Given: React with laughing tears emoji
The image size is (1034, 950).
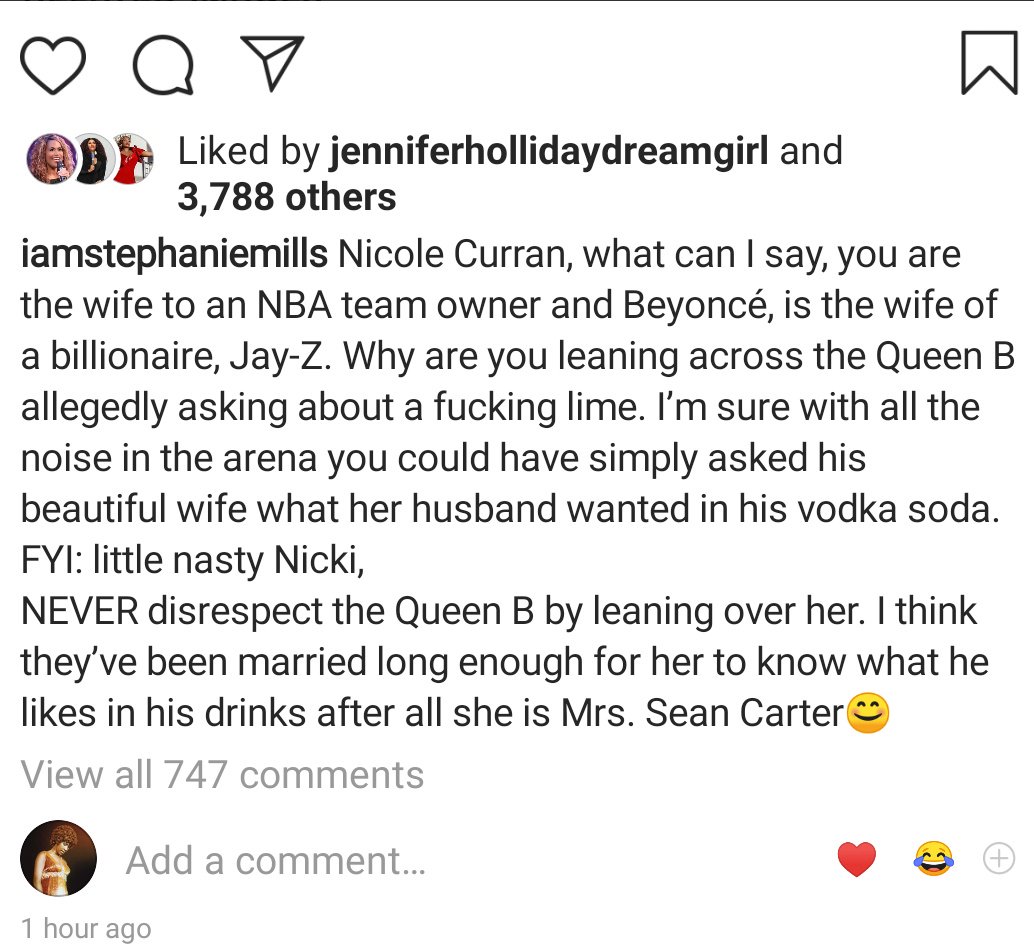Looking at the screenshot, I should click(x=932, y=859).
